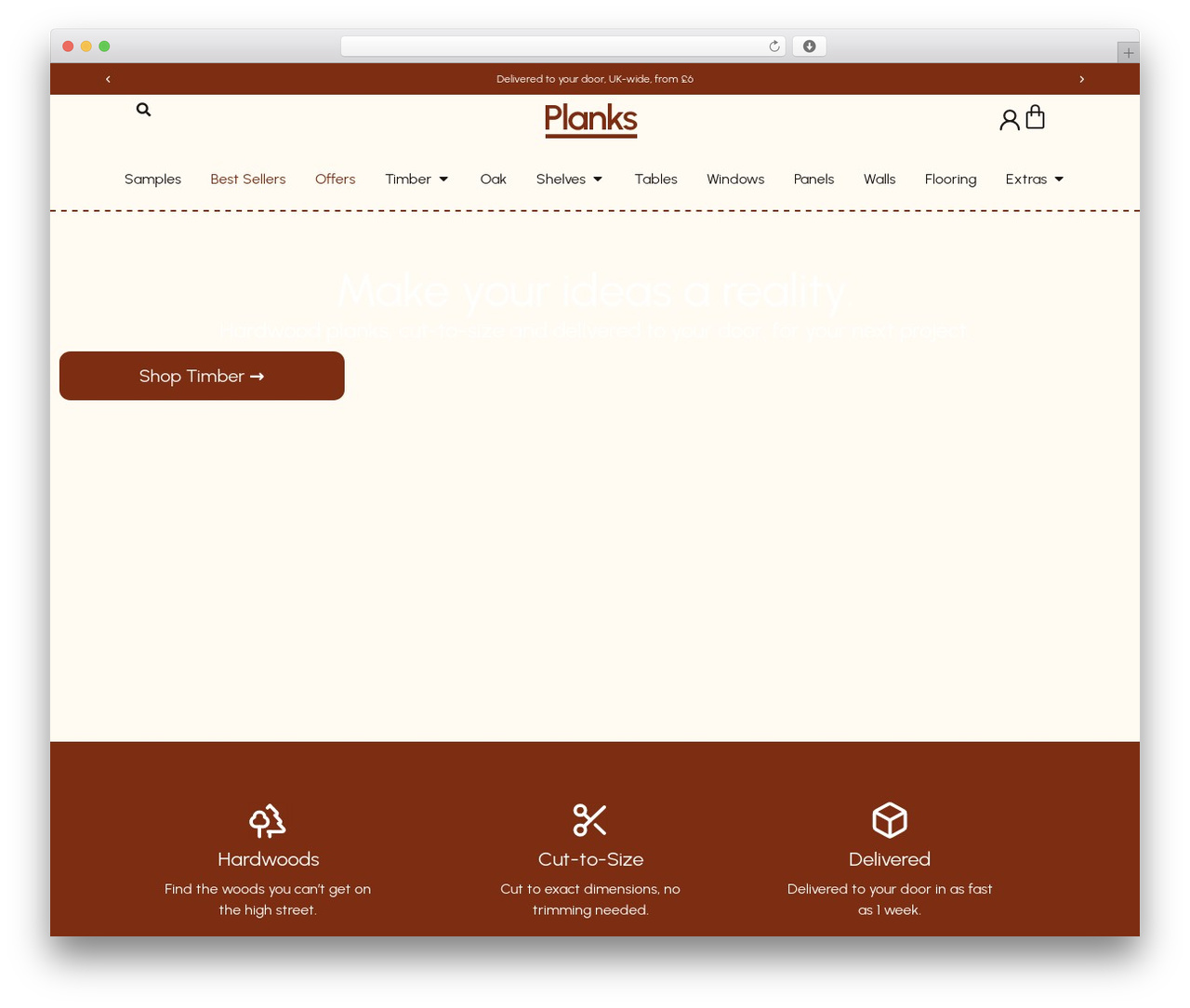Click the 'Delivered to your door, UK-wide' announcement
Viewport: 1190px width, 1008px height.
[x=595, y=79]
